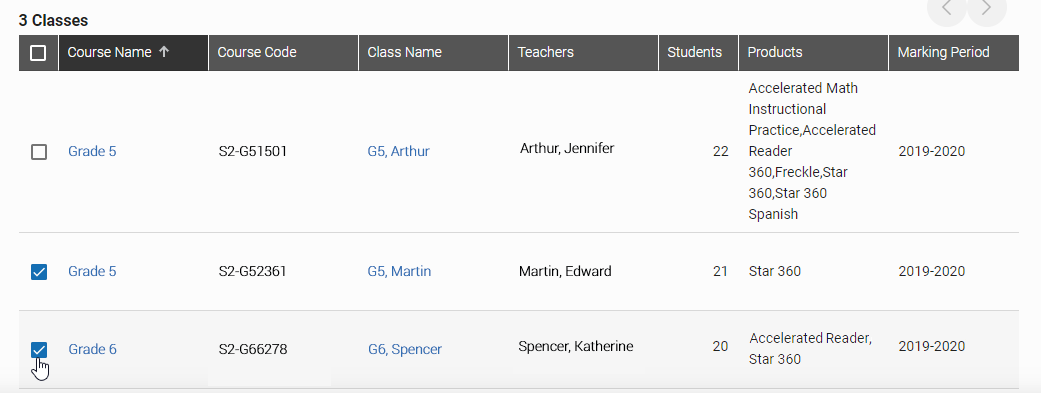Open Grade 5 course link for S2-G51501
Viewport: 1041px width, 393px height.
tap(92, 151)
